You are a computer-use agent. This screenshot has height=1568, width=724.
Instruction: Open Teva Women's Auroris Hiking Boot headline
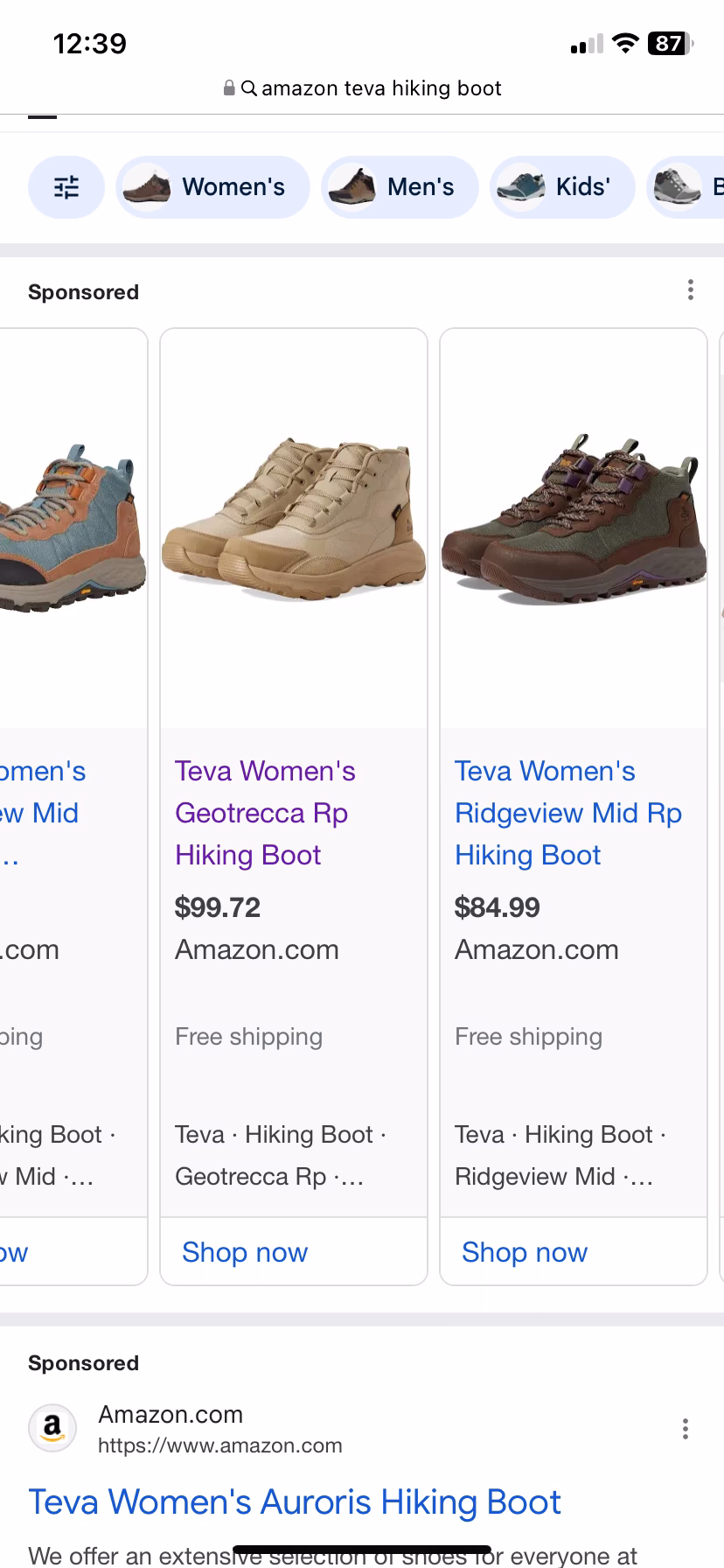[x=295, y=1502]
